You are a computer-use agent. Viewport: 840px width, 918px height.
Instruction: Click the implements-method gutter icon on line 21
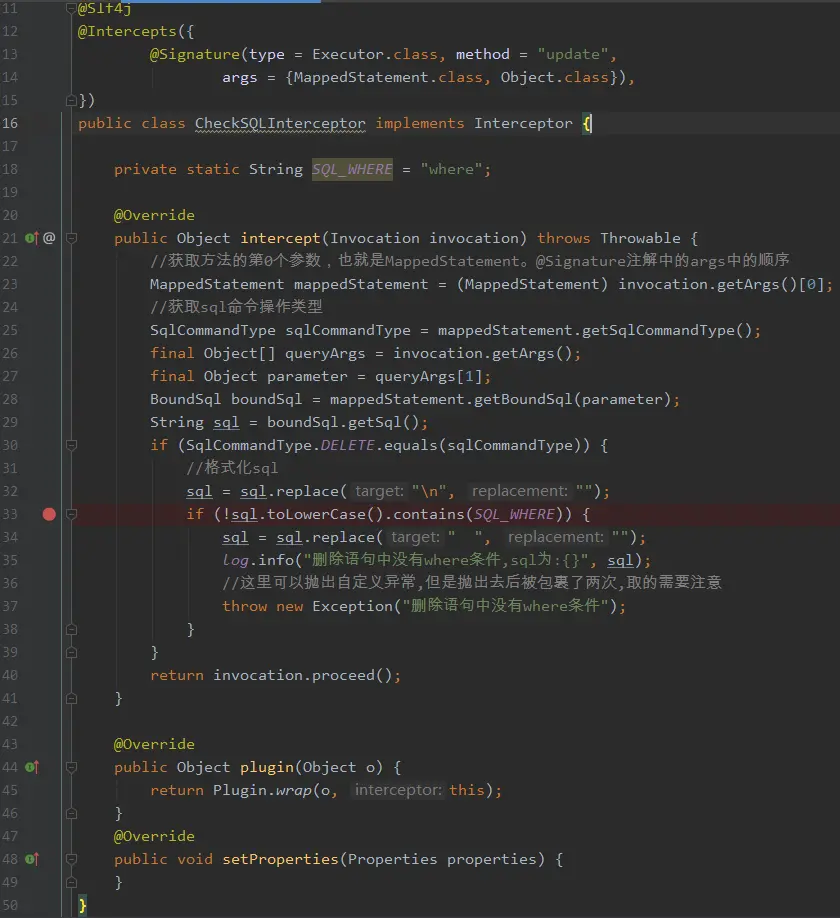coord(32,238)
